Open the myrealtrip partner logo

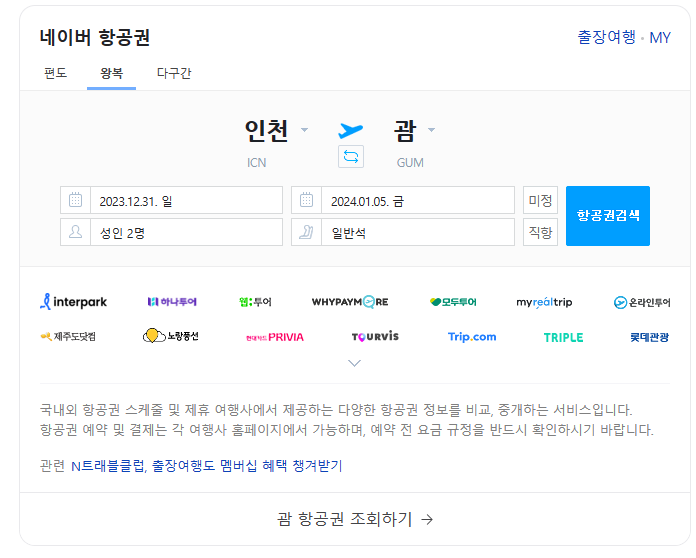point(544,302)
